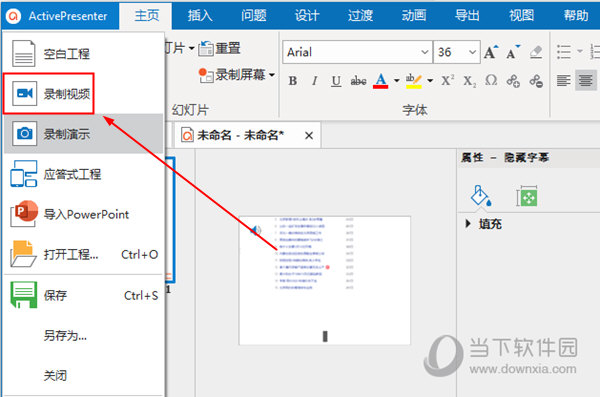This screenshot has height=397, width=600.
Task: Choose 导入PowerPoint menu entry
Action: click(x=83, y=214)
